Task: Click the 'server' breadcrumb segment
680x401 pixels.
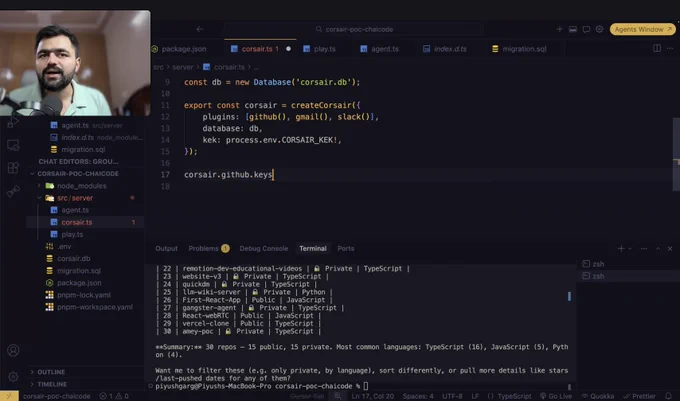Action: [x=183, y=67]
